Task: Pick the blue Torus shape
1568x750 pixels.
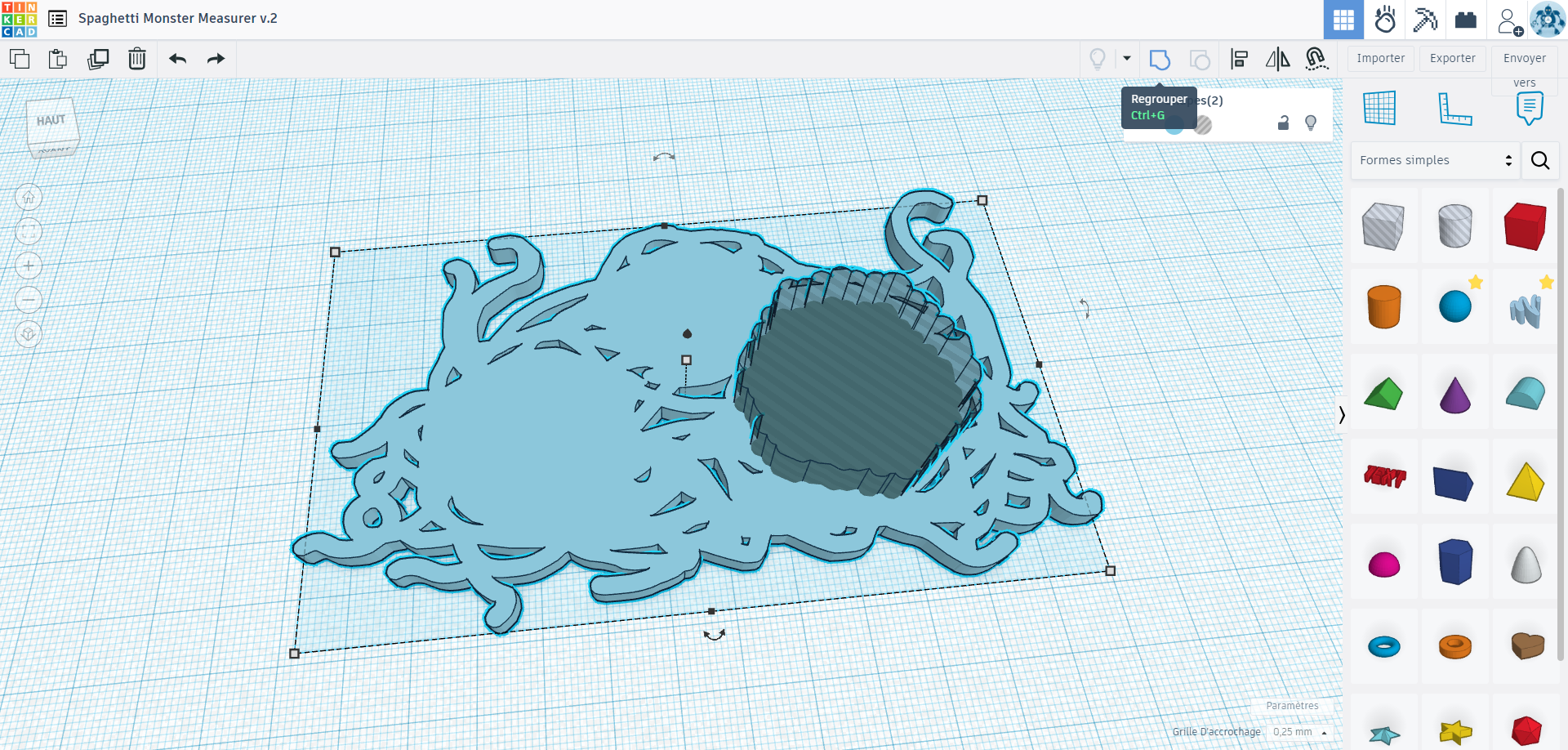Action: pyautogui.click(x=1383, y=646)
